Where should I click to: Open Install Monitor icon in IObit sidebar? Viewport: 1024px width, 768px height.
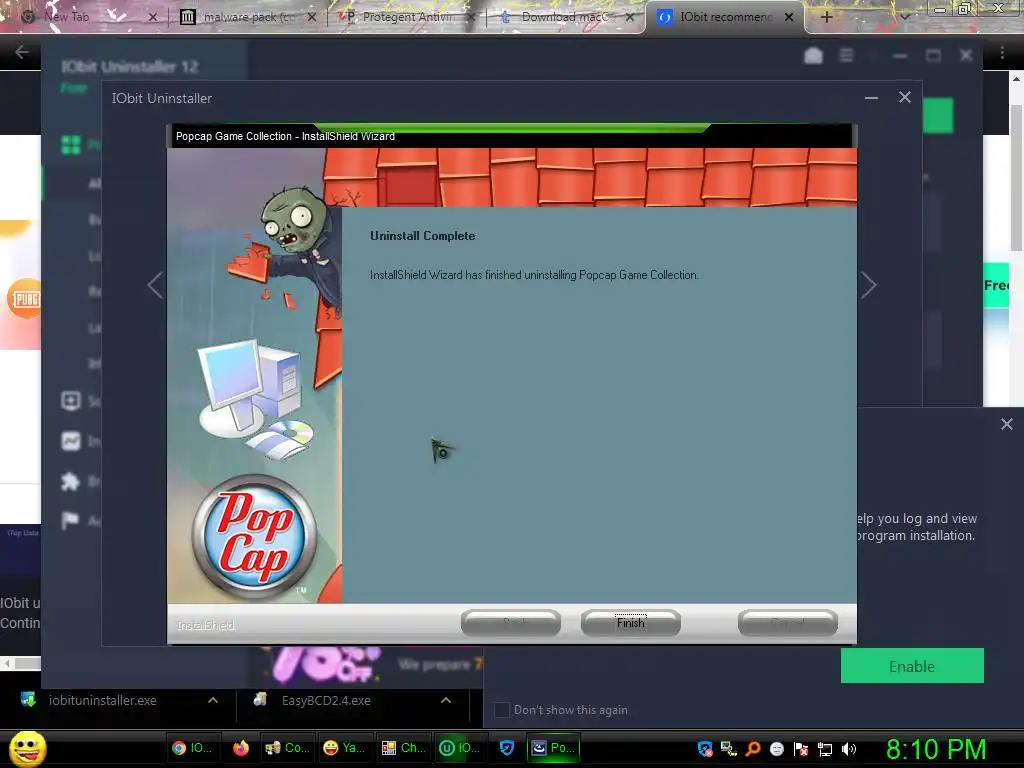click(x=71, y=441)
